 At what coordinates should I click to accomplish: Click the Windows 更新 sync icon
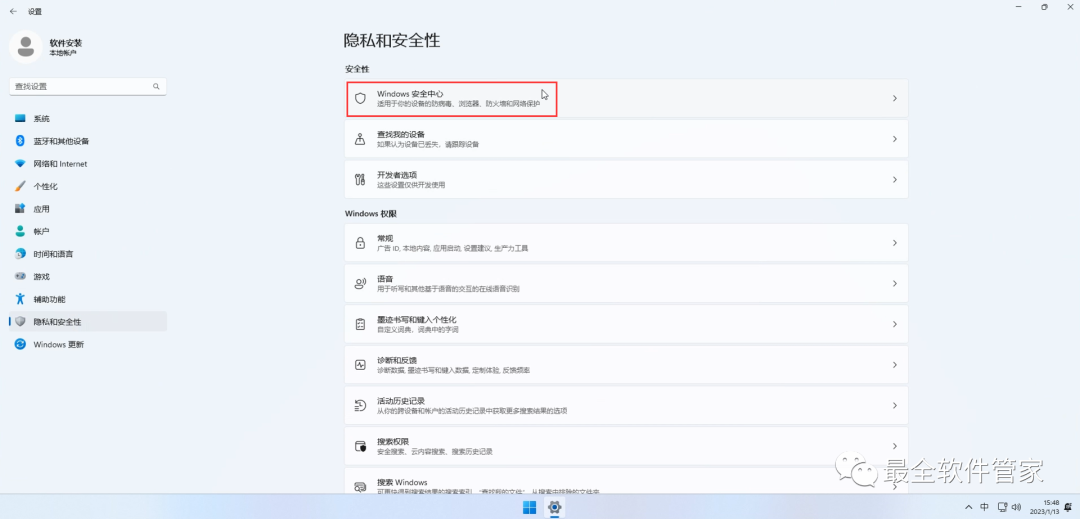click(20, 344)
